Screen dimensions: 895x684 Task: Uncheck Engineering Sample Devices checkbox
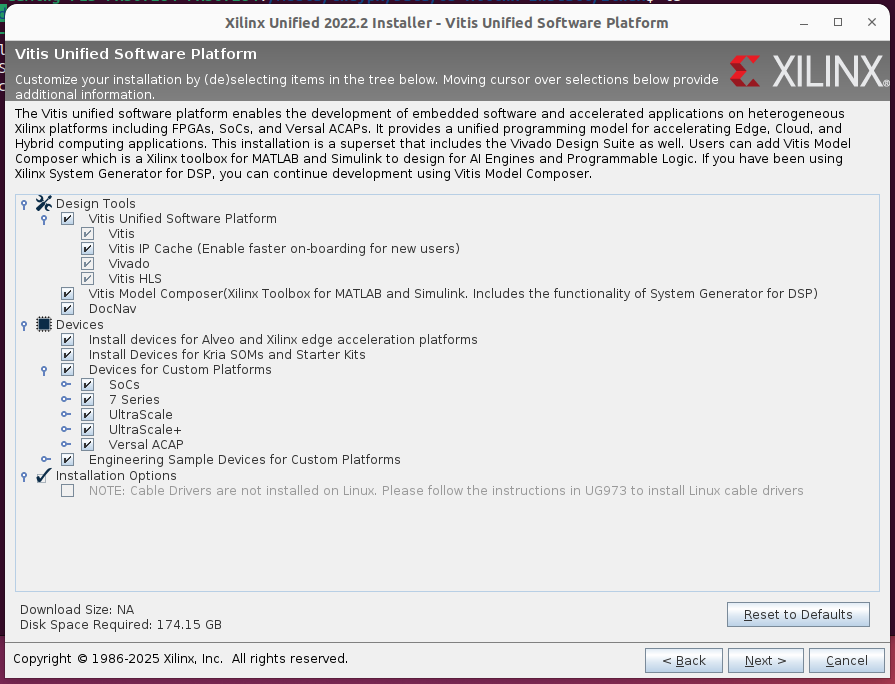(67, 460)
